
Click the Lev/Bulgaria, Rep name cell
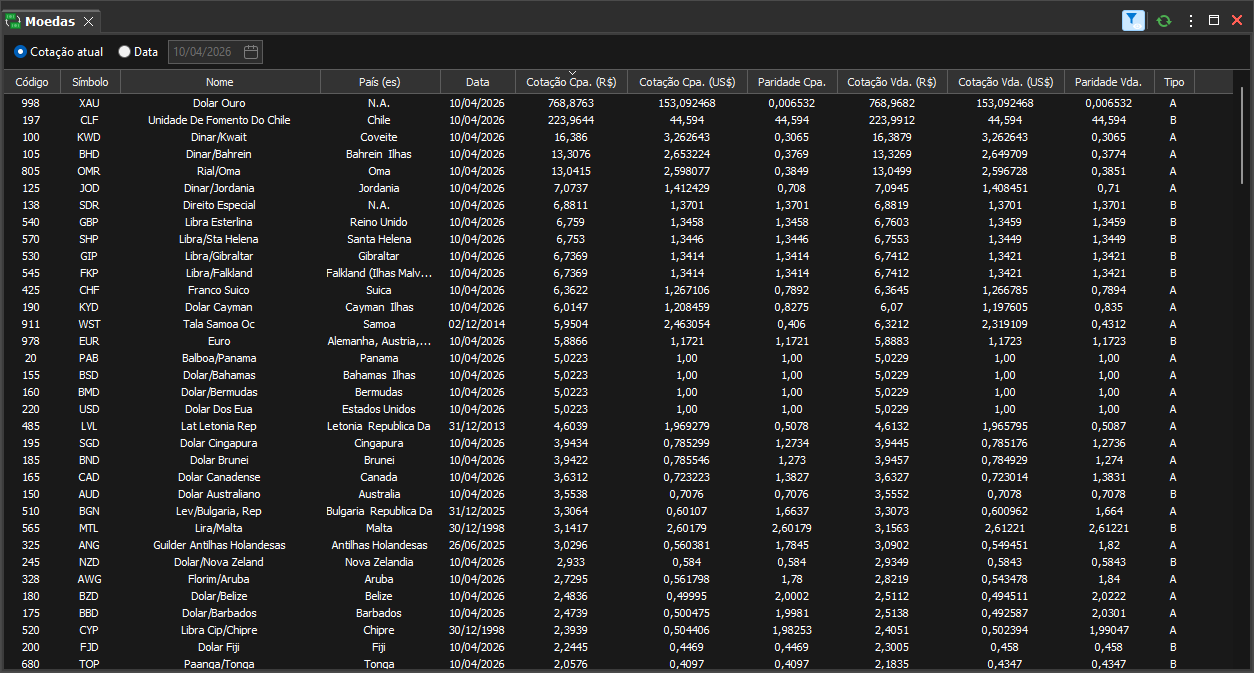tap(219, 511)
